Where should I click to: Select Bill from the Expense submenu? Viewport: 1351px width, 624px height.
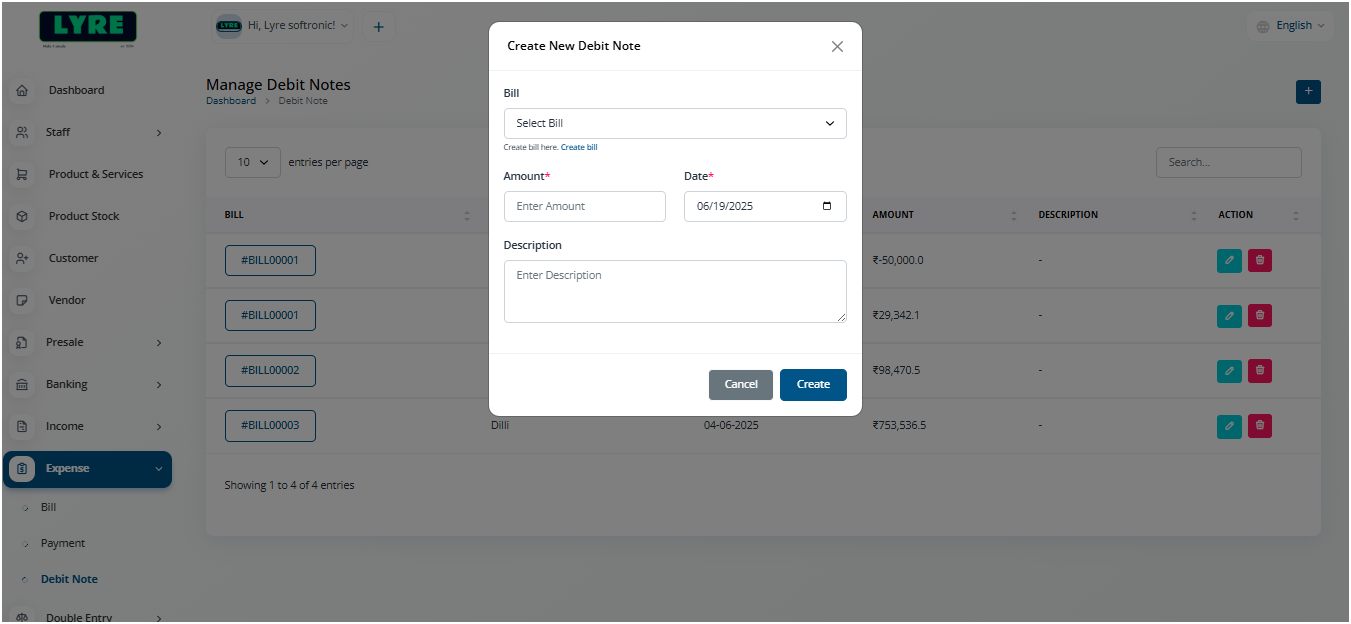[47, 507]
